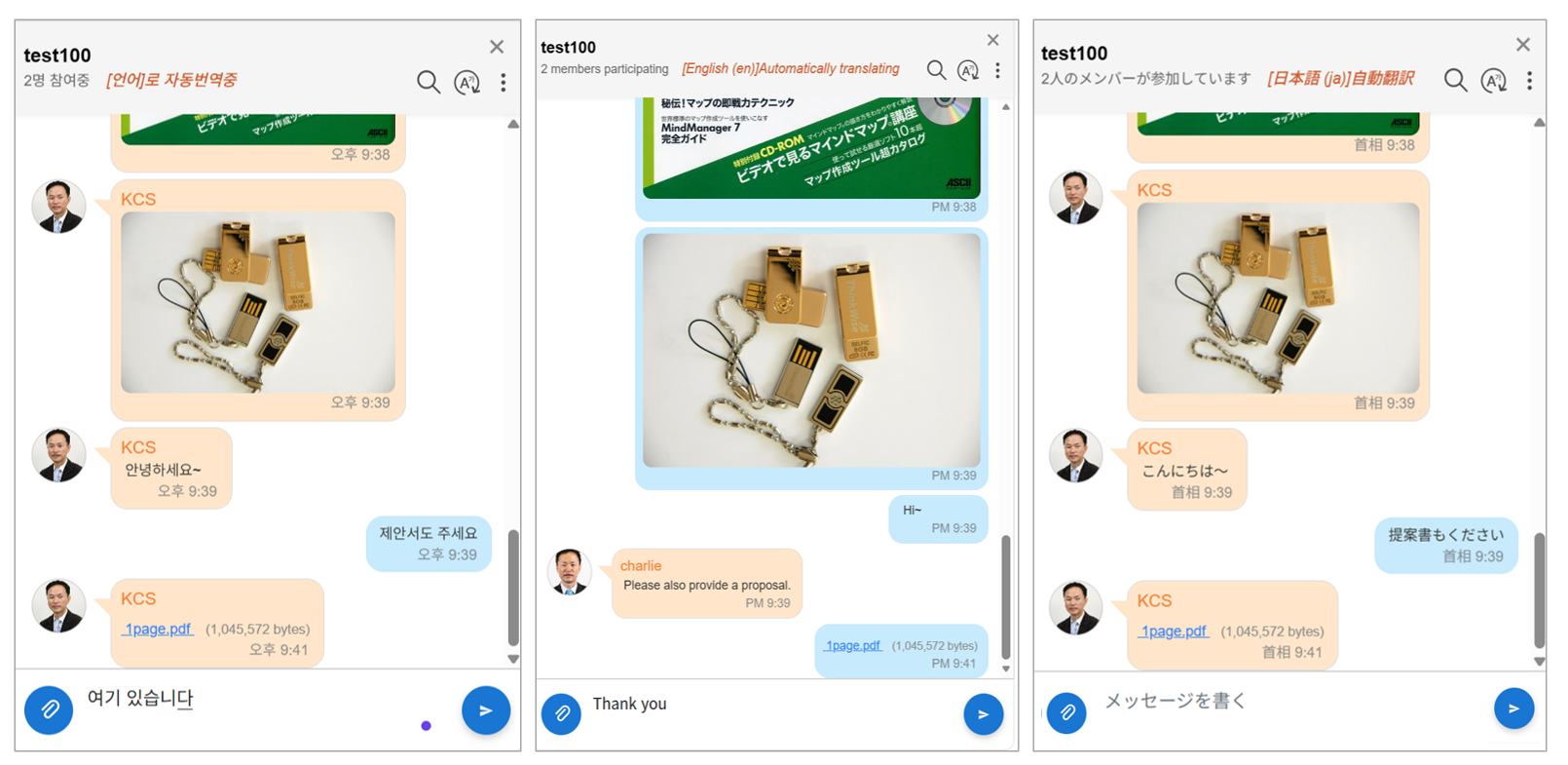Click the send arrow in Japanese chat
Screen dimensions: 1568x765
[1513, 708]
